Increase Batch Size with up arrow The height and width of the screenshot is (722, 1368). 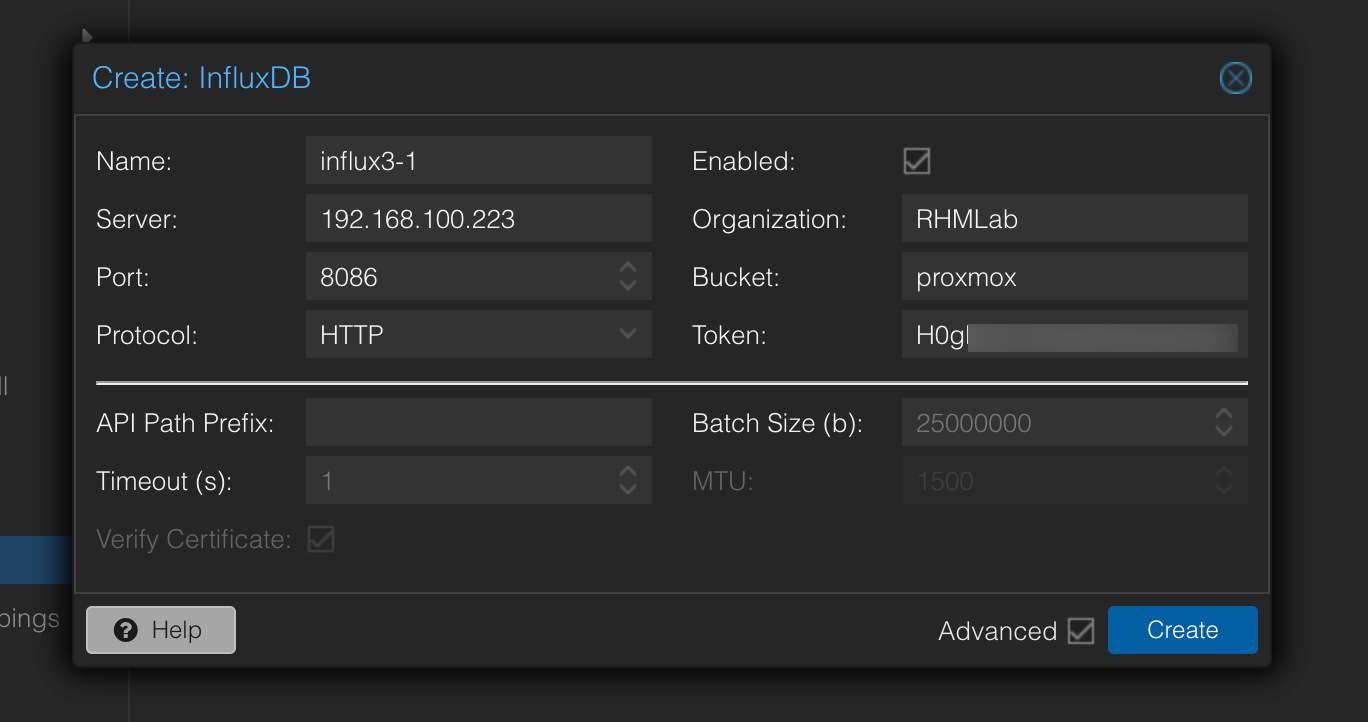1224,413
